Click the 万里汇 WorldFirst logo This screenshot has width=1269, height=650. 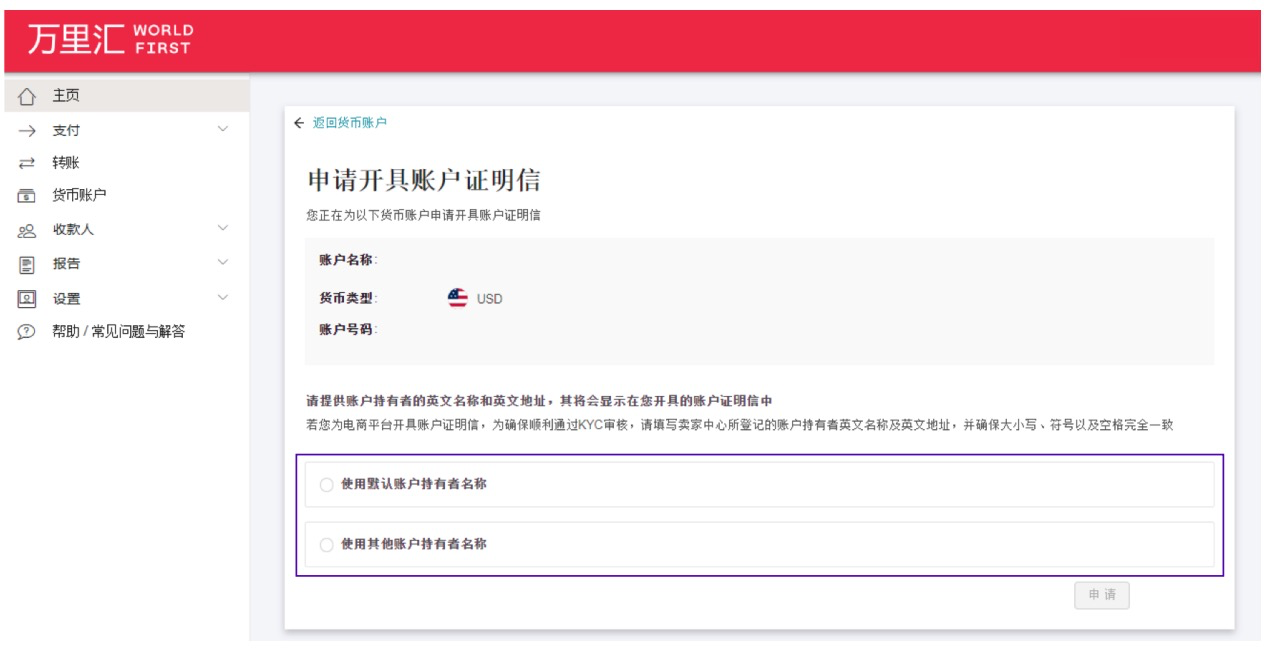coord(110,39)
